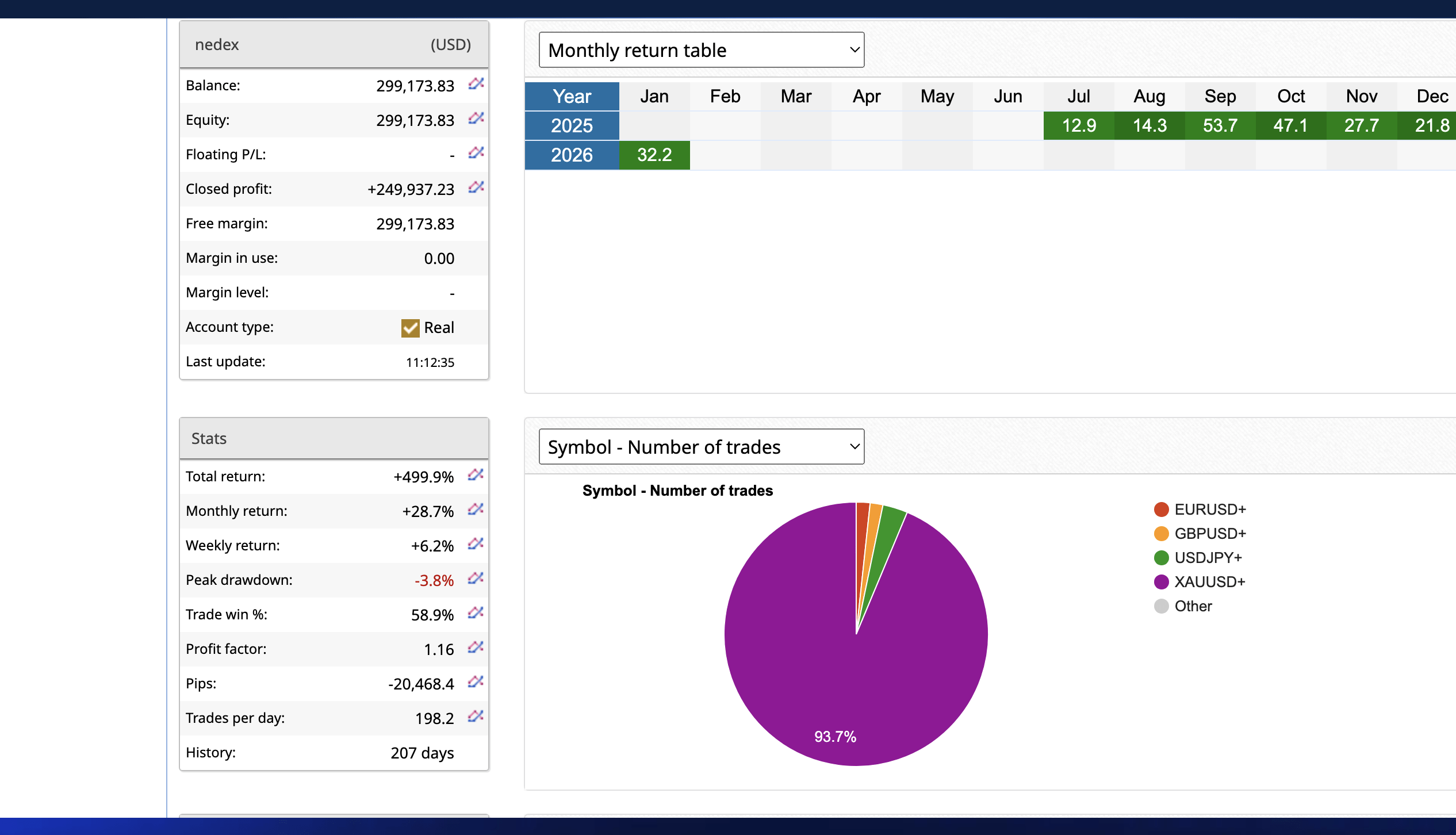Open the Total return chart icon
The width and height of the screenshot is (1456, 835).
[475, 476]
